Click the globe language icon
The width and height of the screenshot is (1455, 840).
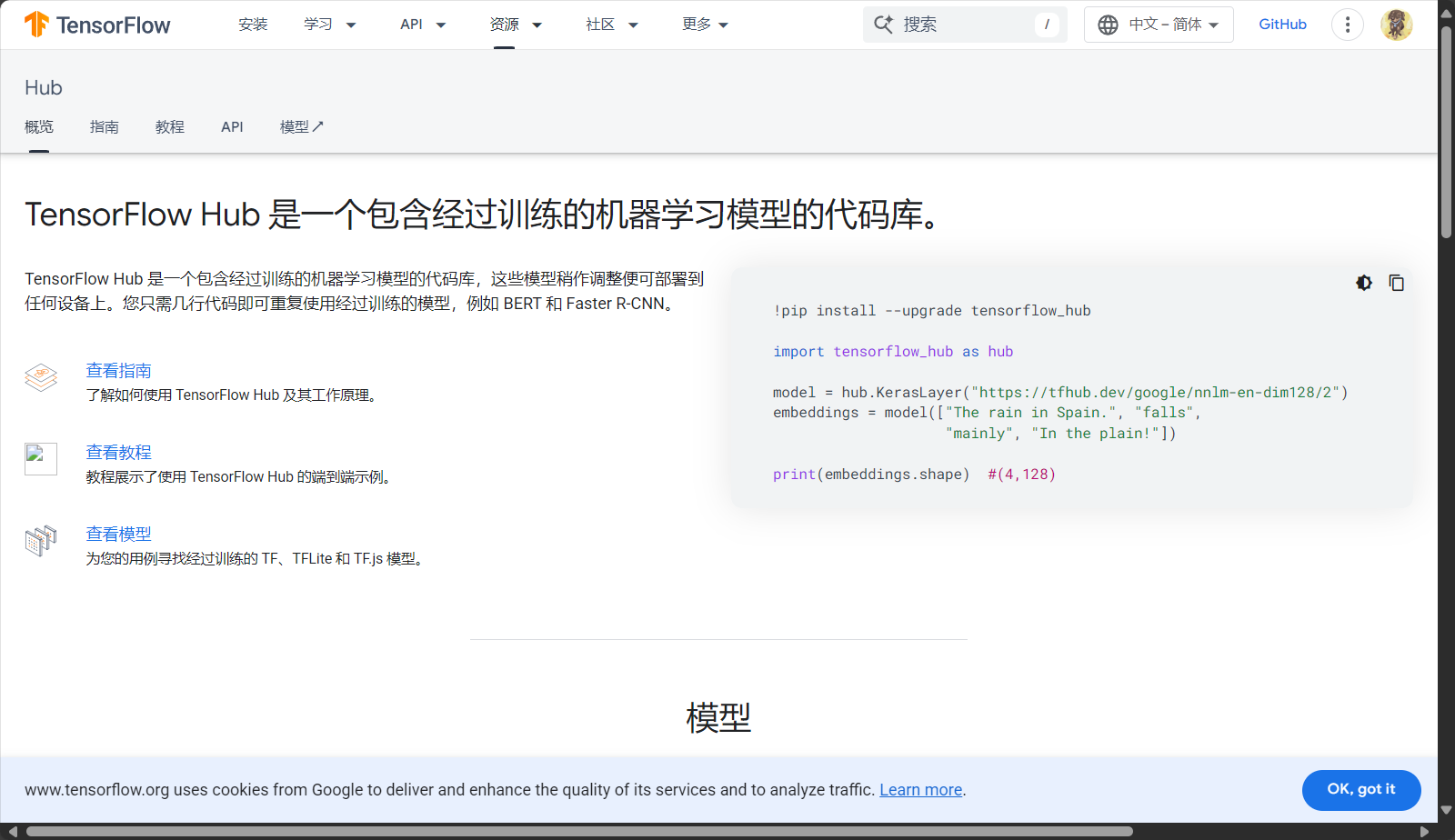click(1108, 25)
